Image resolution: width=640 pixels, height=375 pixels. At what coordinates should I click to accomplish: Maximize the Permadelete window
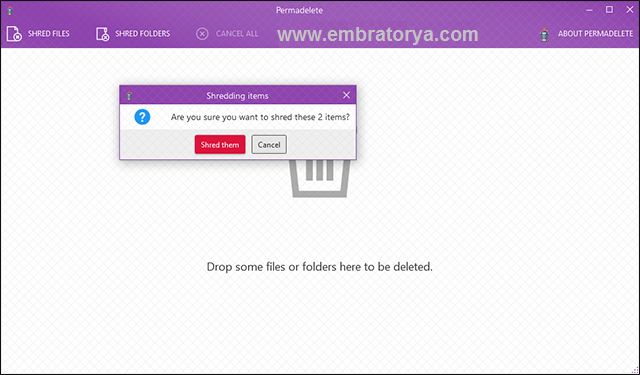click(609, 10)
